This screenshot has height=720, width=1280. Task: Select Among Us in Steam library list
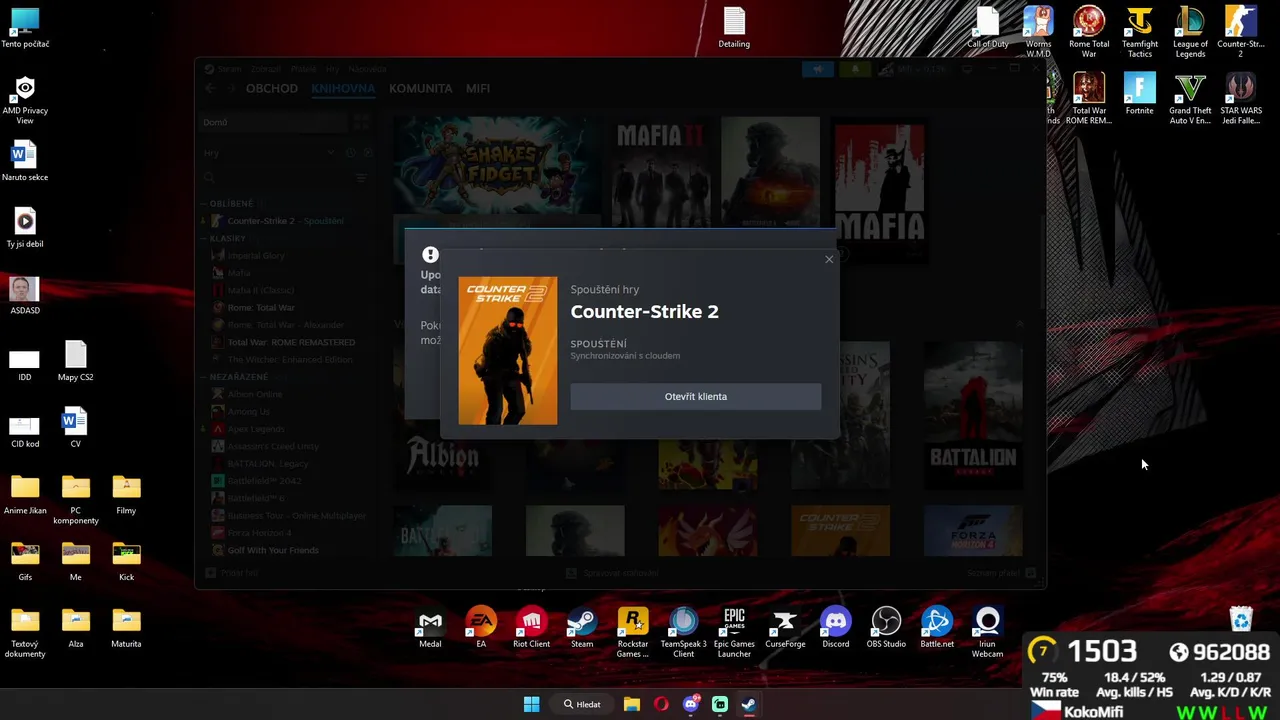click(248, 411)
